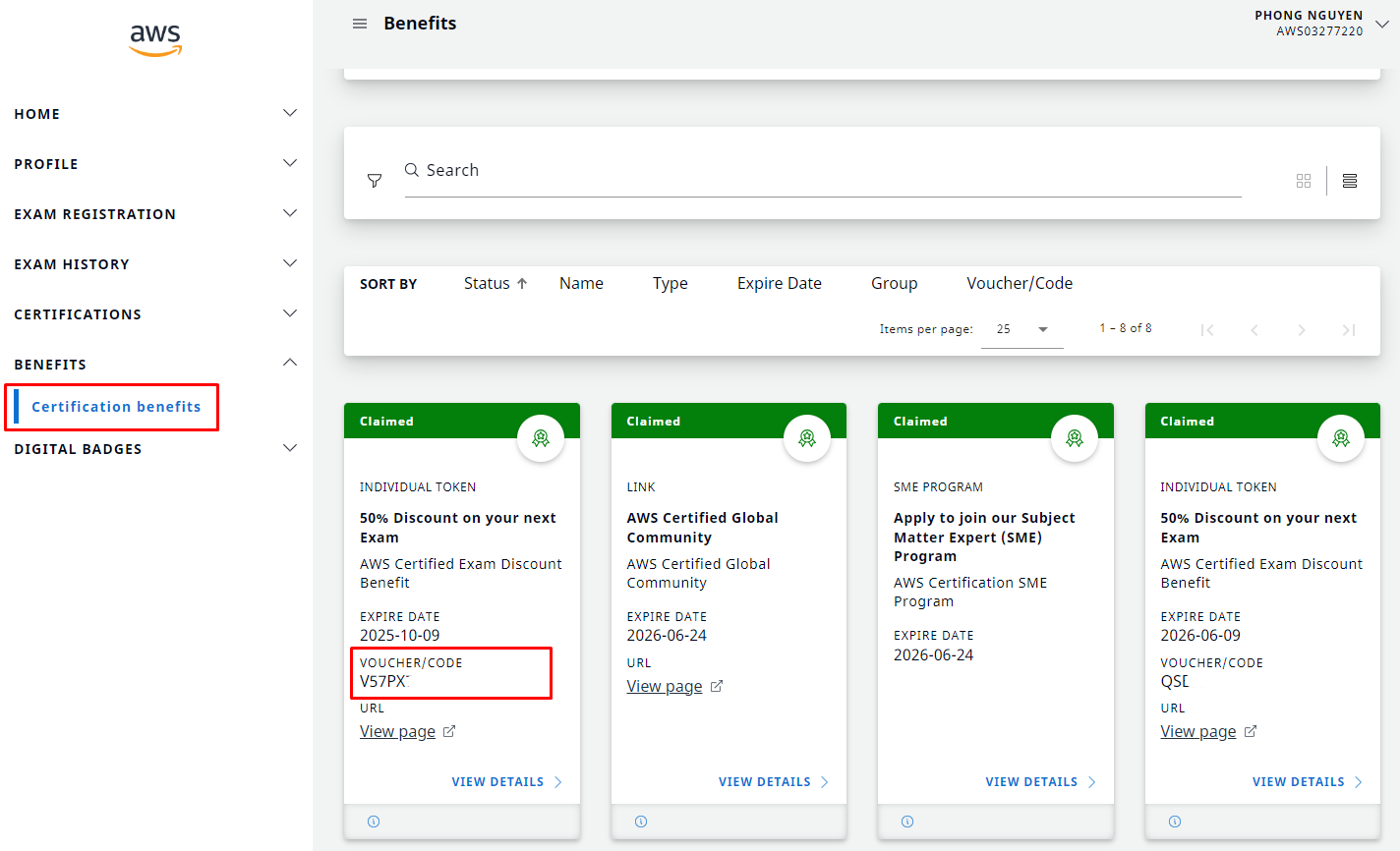Select Certification benefits in sidebar
The height and width of the screenshot is (851, 1400).
[x=116, y=407]
